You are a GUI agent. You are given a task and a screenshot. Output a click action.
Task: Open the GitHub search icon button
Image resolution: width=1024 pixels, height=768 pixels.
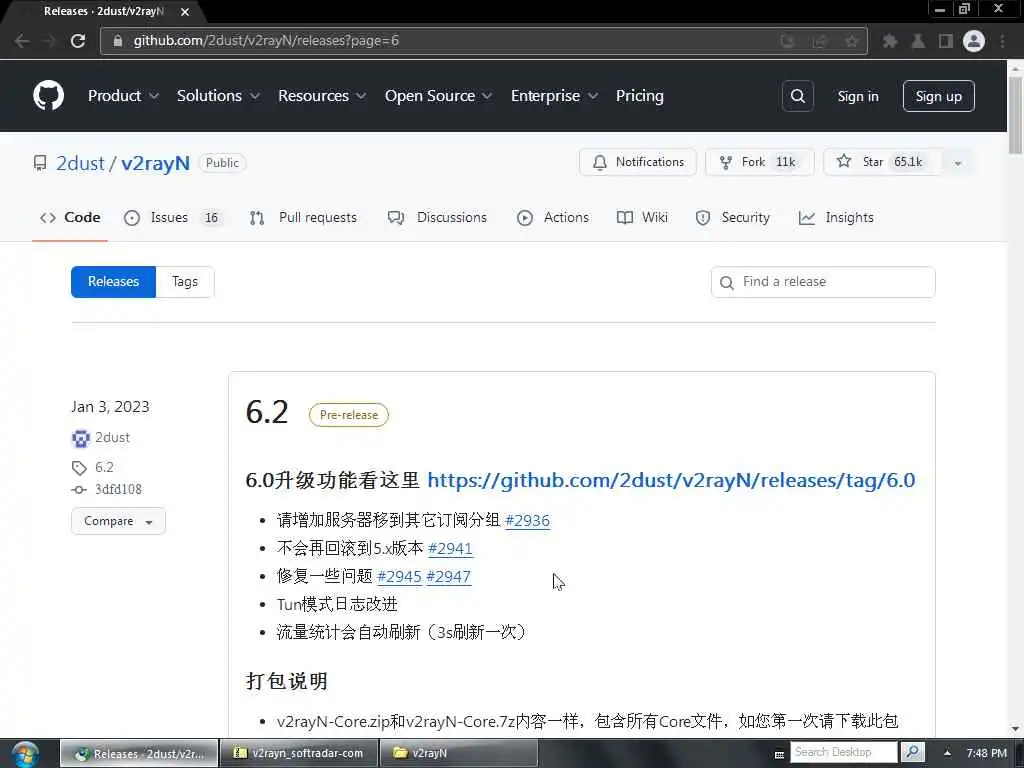pyautogui.click(x=797, y=96)
